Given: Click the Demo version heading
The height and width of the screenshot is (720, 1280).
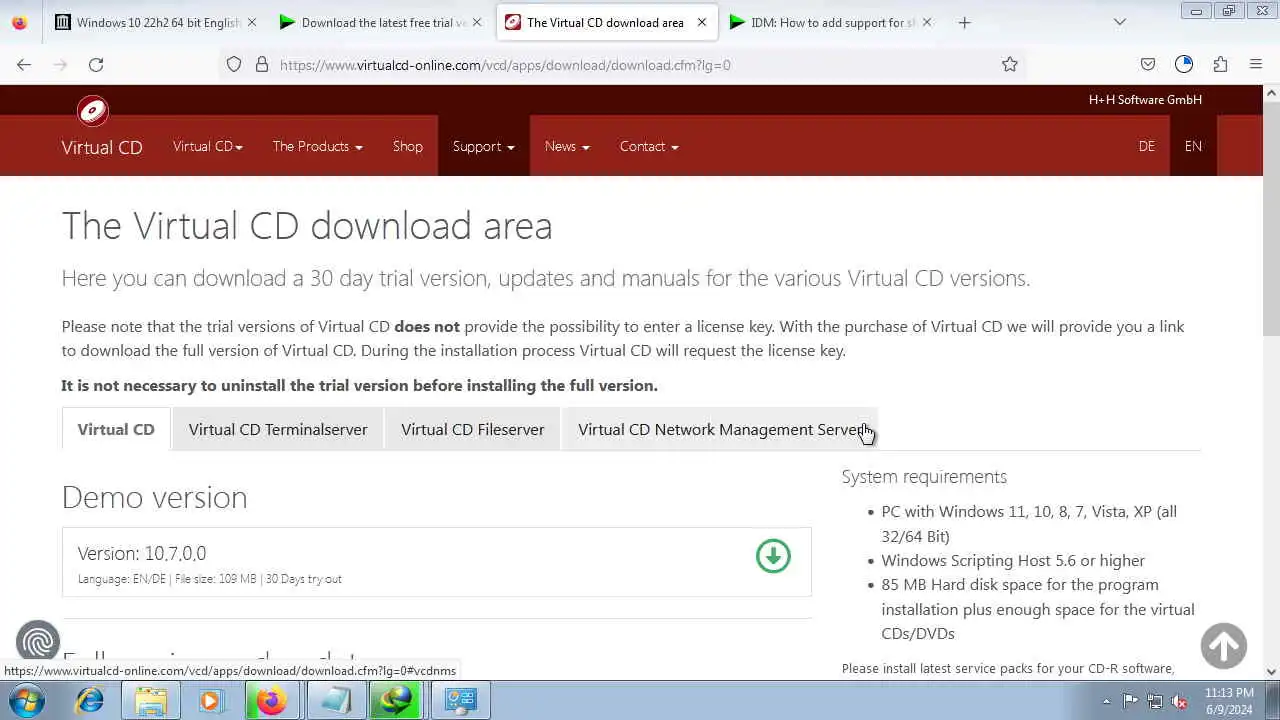Looking at the screenshot, I should click(x=154, y=497).
